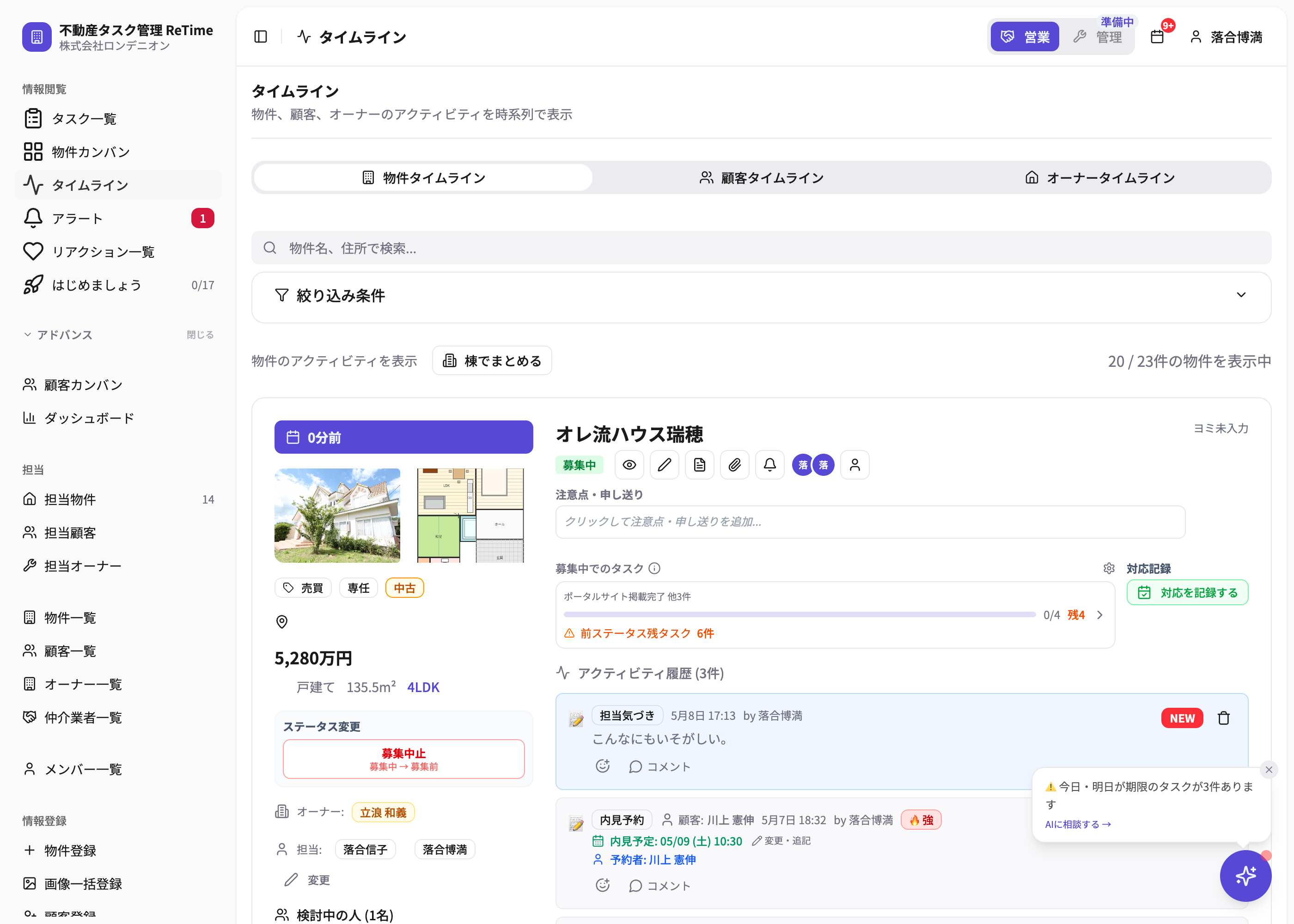Expand task list chevron next to 残4
This screenshot has height=924, width=1294.
click(x=1100, y=615)
